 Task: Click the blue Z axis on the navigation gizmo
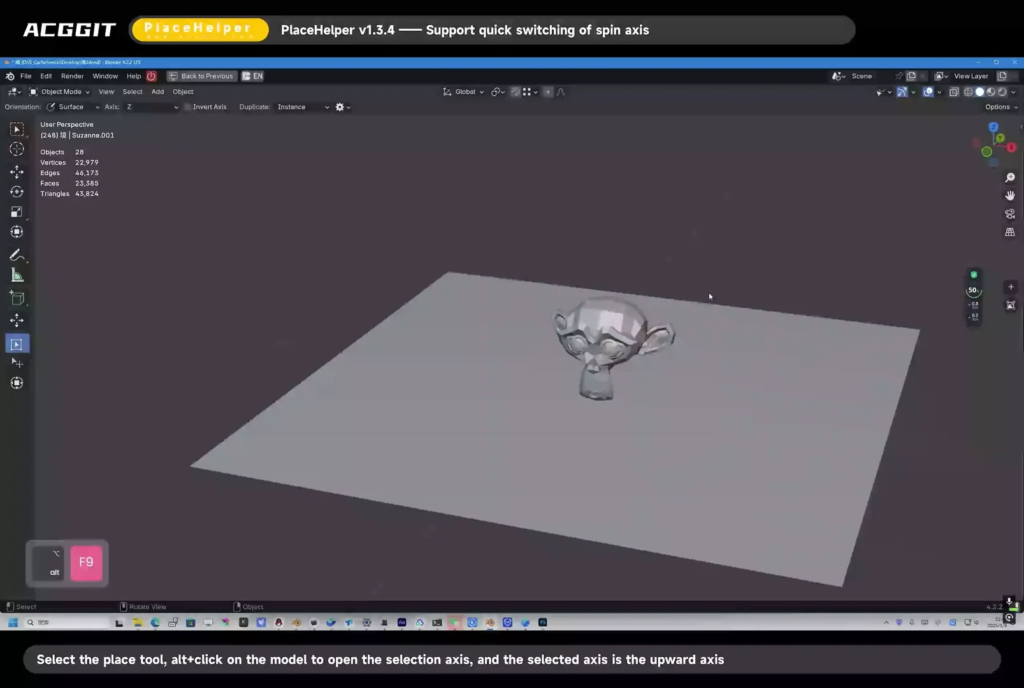[x=993, y=127]
